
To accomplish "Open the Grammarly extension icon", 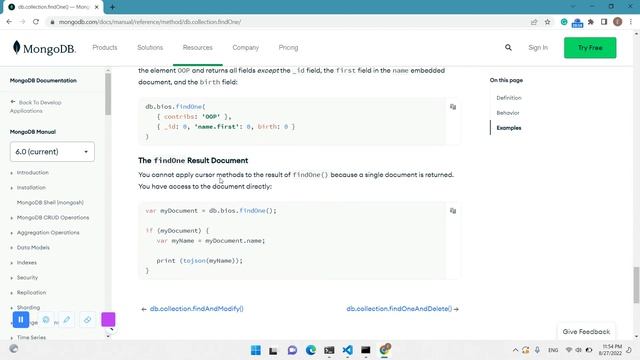I will 564,22.
